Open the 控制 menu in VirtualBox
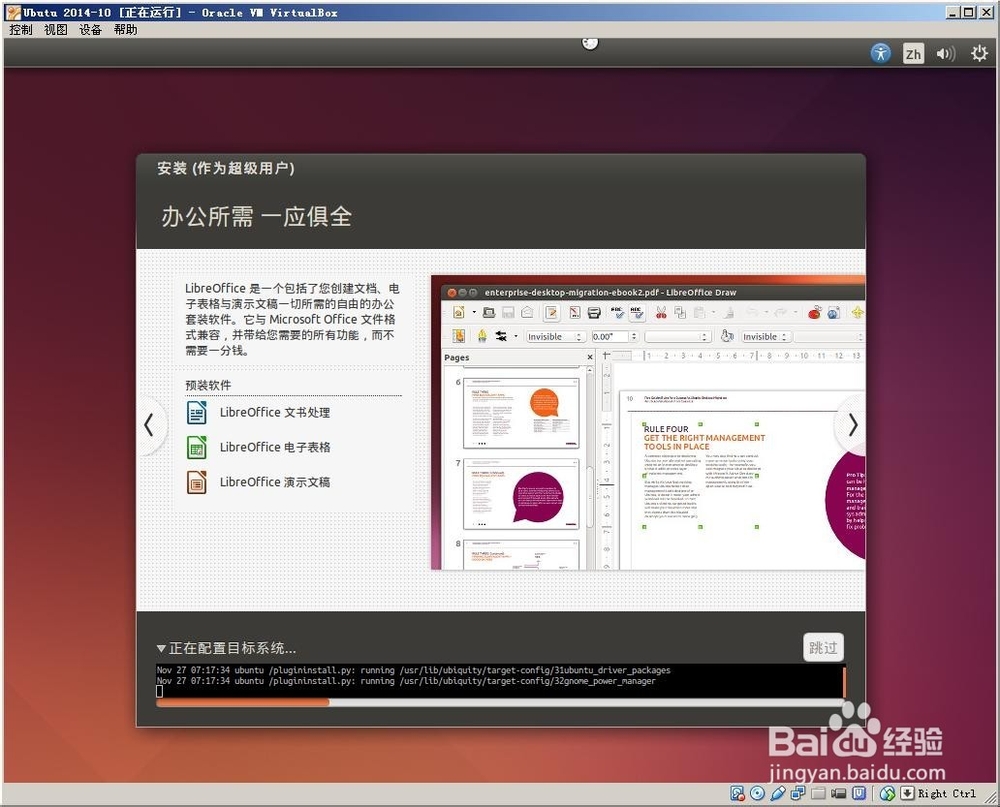Image resolution: width=1000 pixels, height=807 pixels. click(x=20, y=29)
